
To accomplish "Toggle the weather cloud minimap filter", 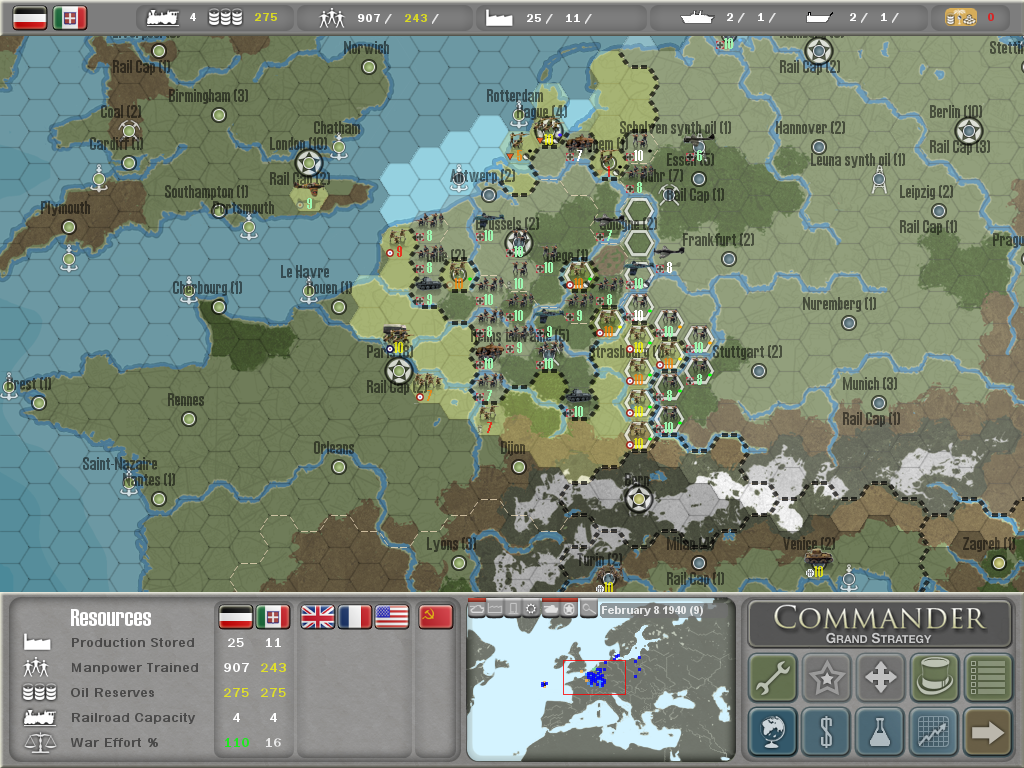I will coord(477,609).
